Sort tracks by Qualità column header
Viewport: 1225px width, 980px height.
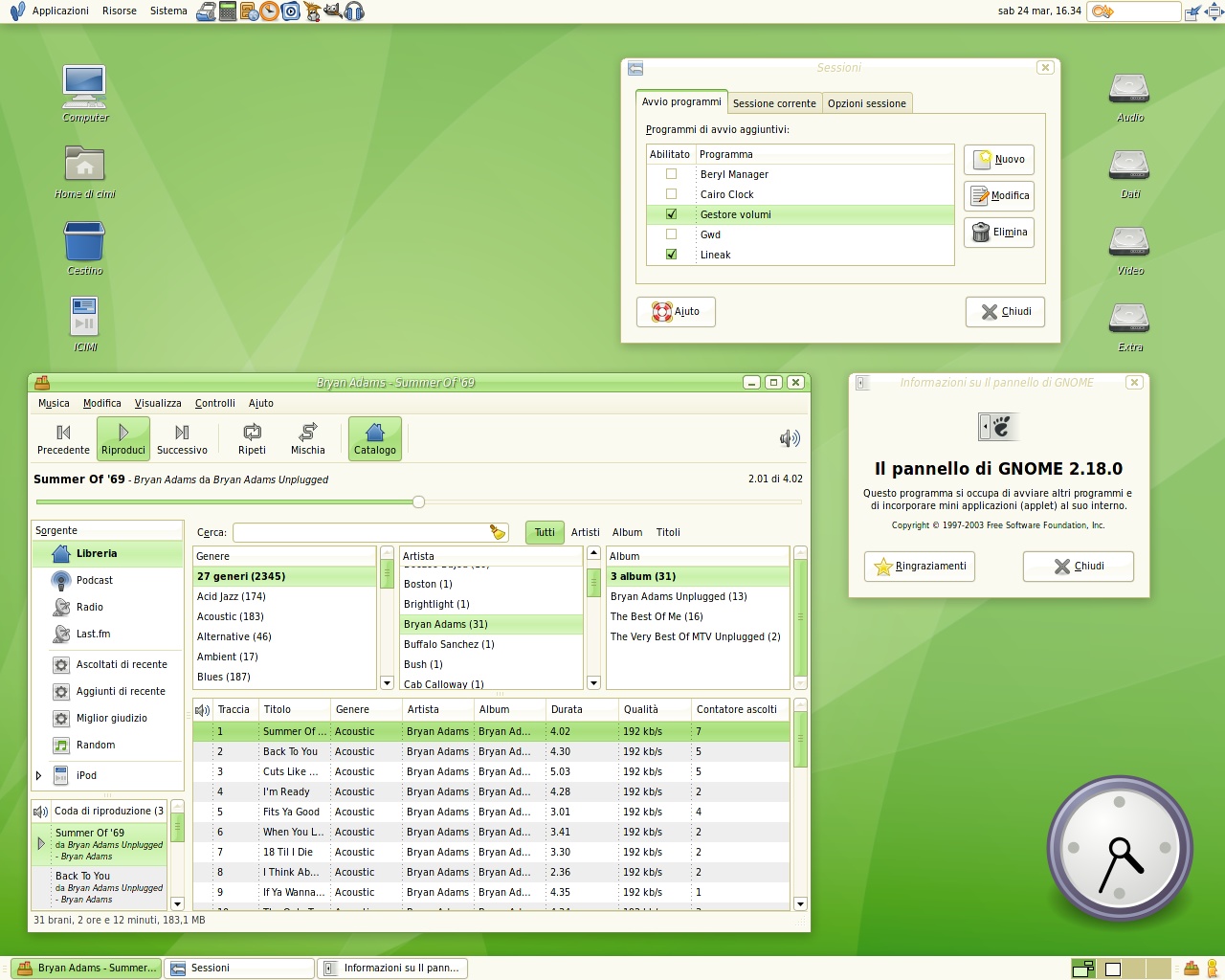pyautogui.click(x=655, y=709)
